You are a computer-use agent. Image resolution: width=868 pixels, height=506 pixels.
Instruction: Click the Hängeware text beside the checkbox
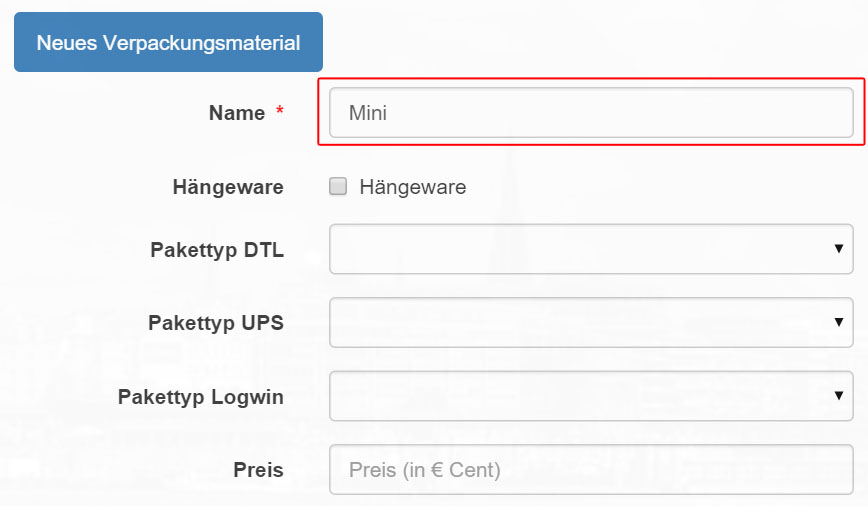(x=413, y=187)
